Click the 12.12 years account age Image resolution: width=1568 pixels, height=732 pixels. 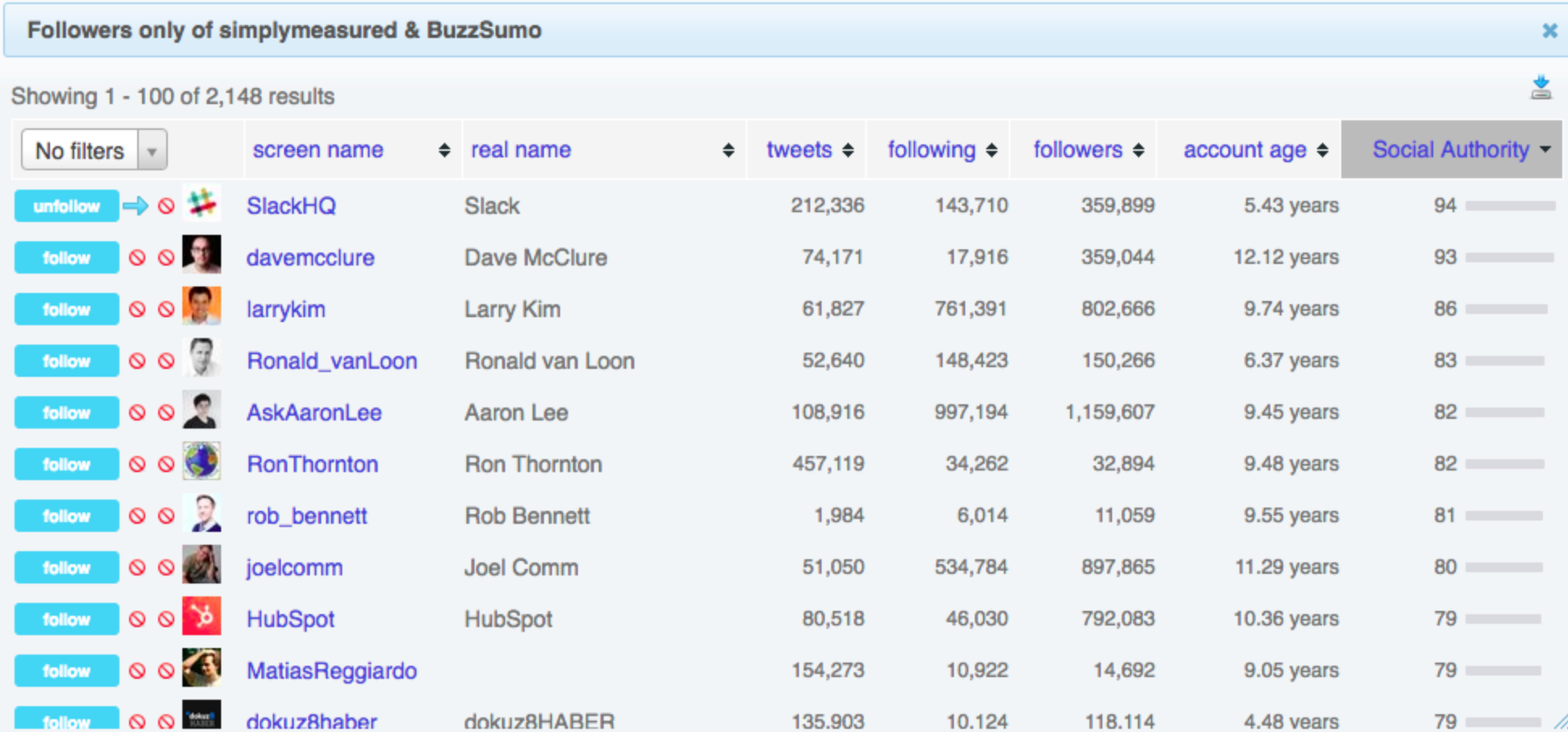(1286, 257)
